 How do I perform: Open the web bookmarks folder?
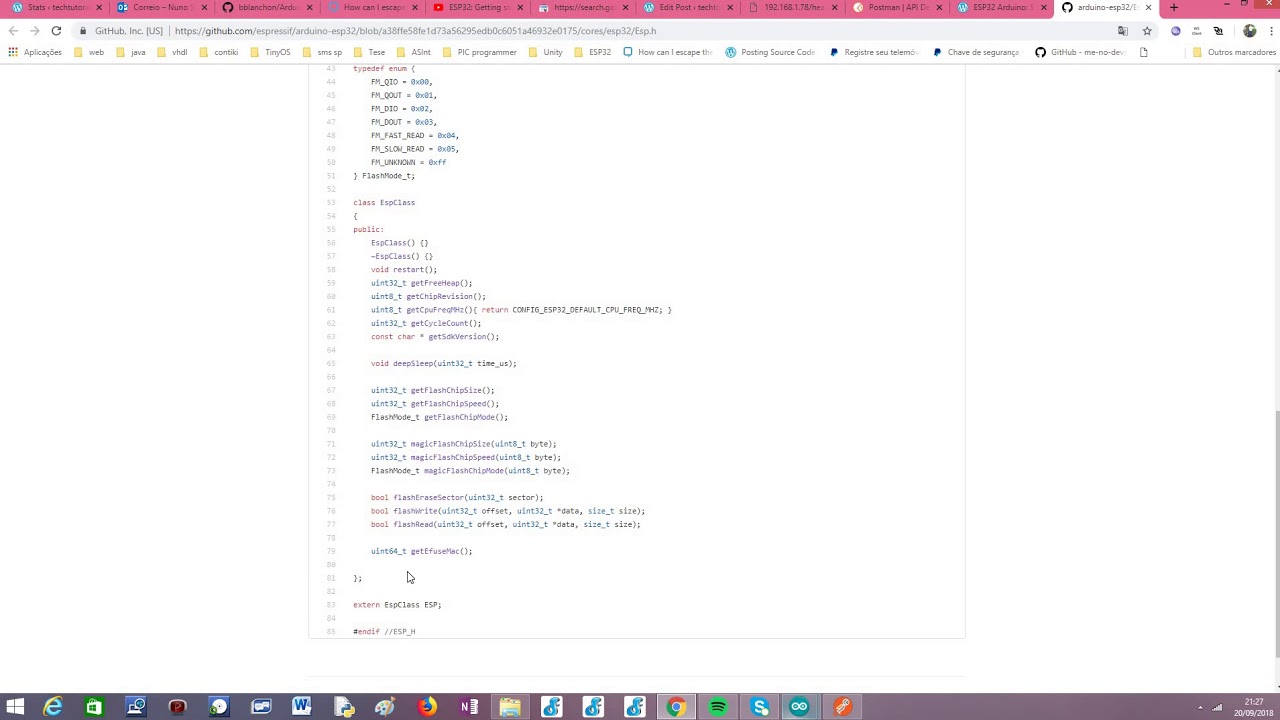[x=89, y=52]
